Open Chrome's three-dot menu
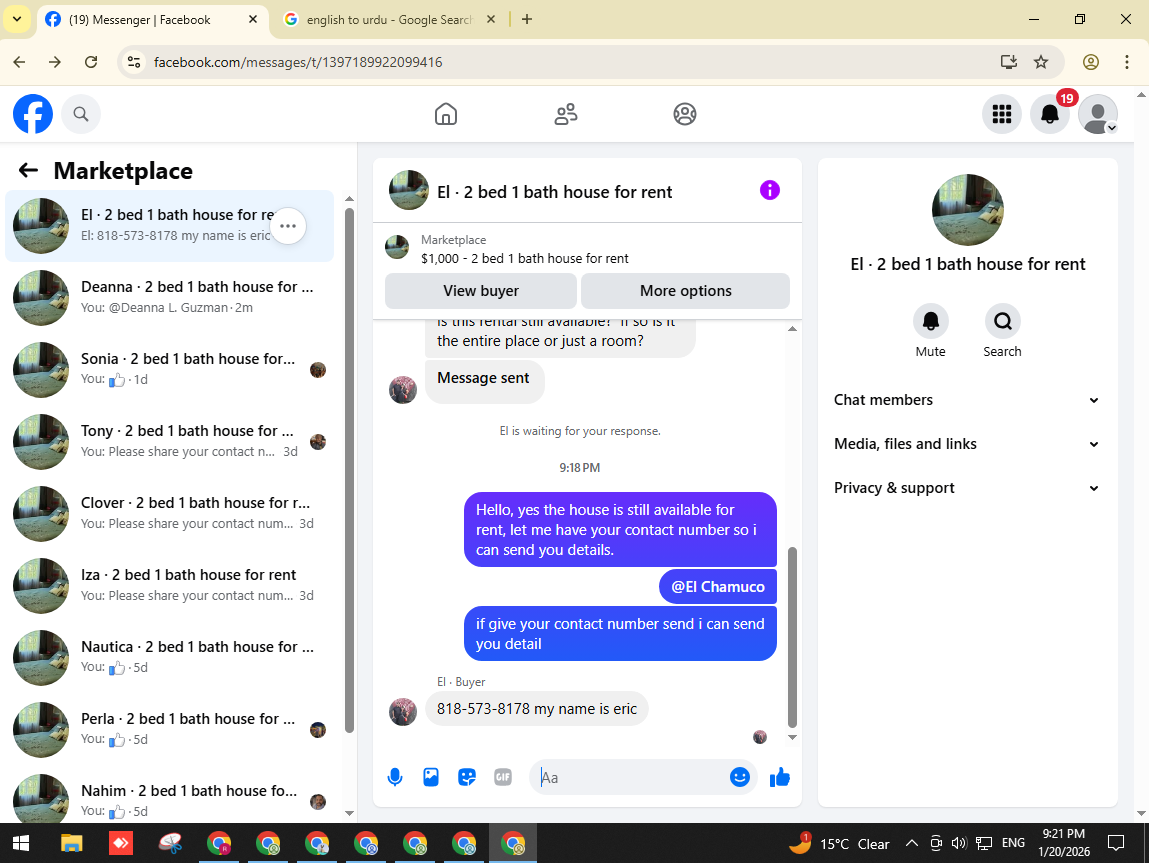1149x863 pixels. pos(1127,62)
